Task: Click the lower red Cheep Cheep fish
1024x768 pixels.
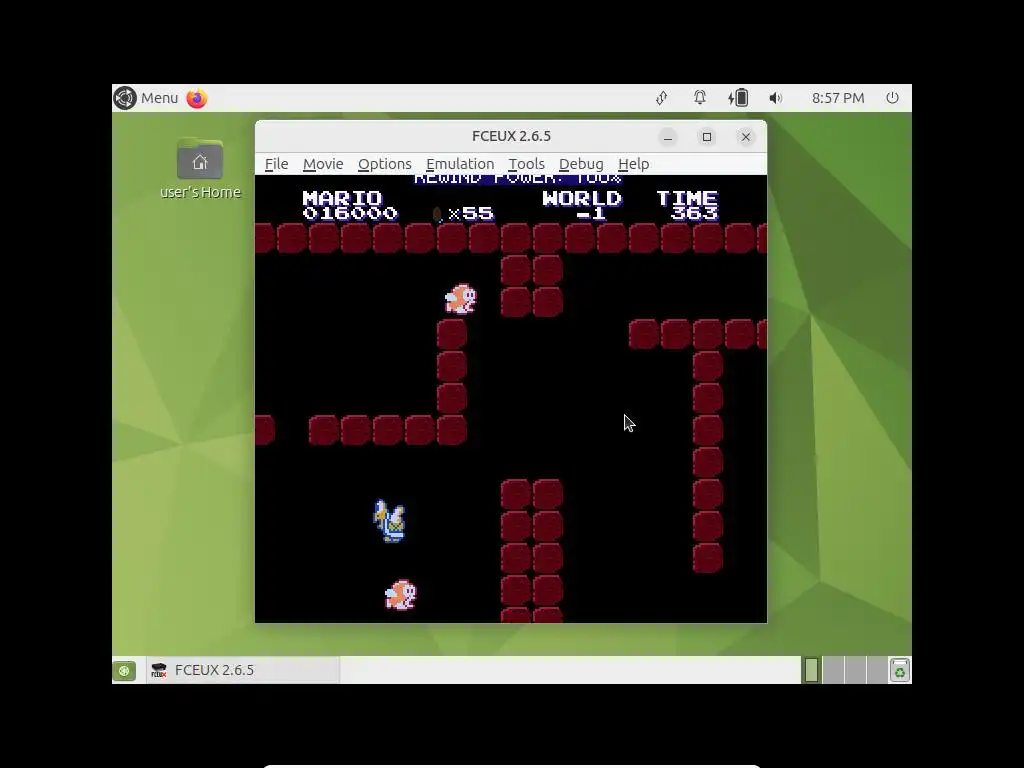Action: [x=400, y=595]
